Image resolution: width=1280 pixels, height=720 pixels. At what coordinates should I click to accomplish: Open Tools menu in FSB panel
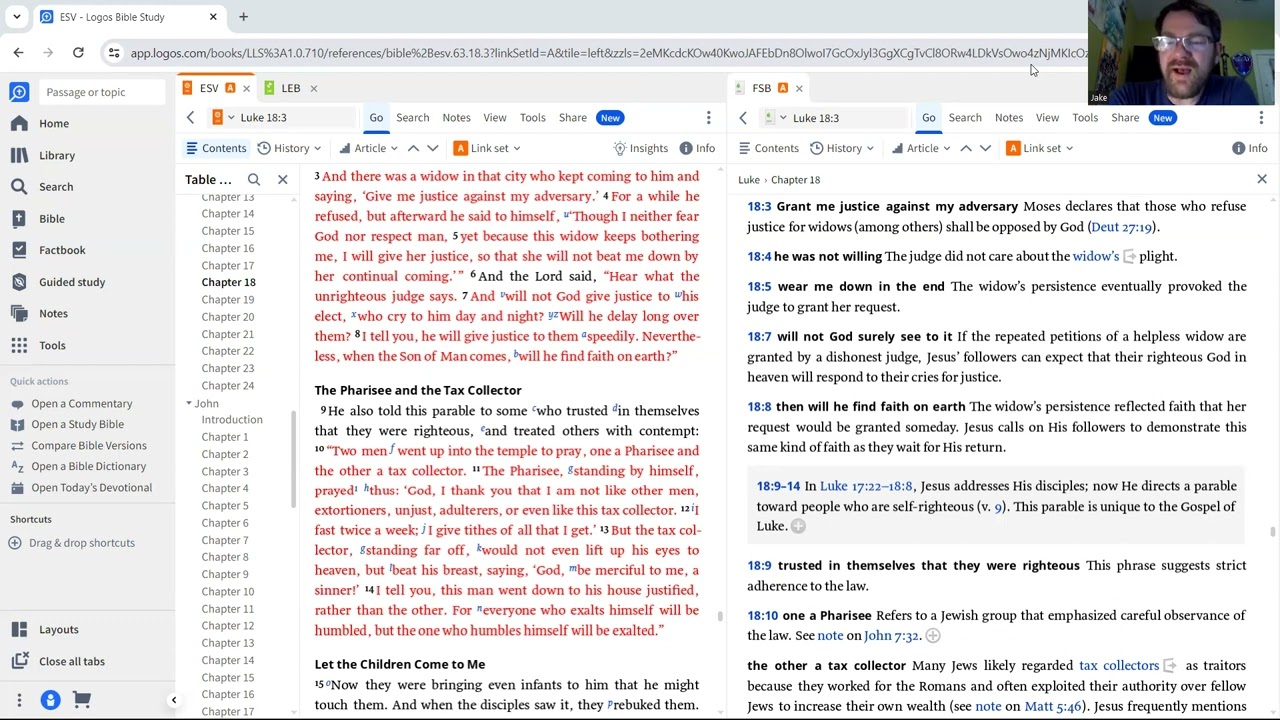1085,118
